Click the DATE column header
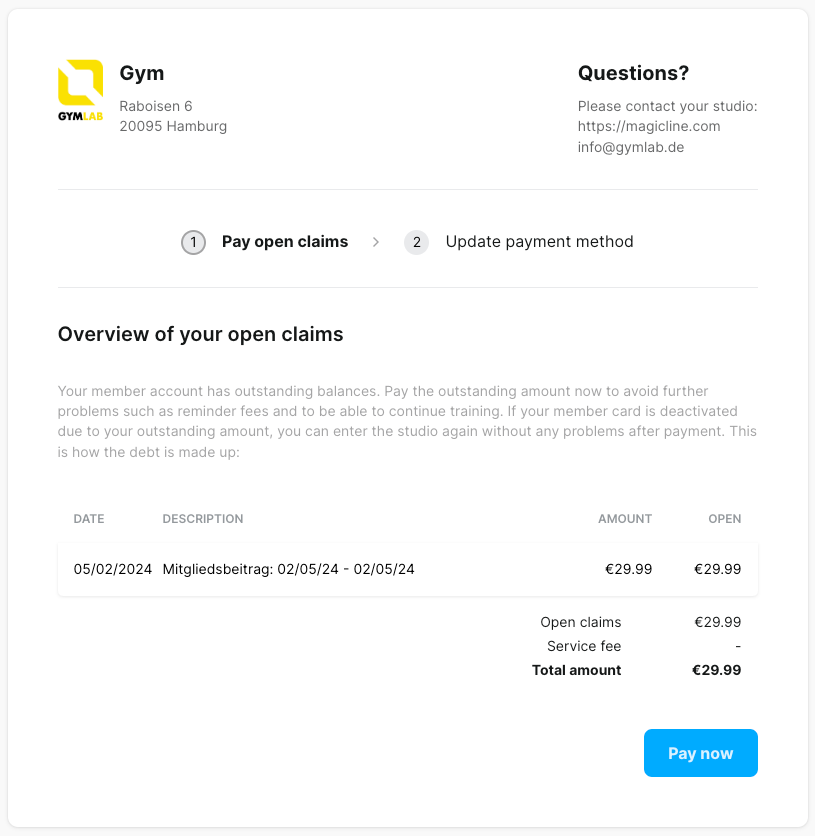Screen dimensions: 815x836 [x=89, y=519]
